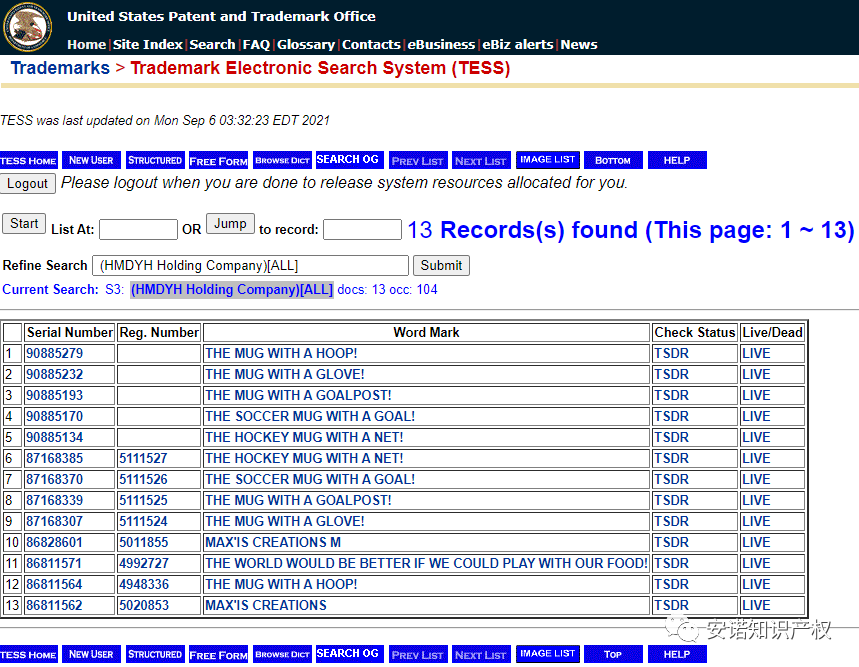Open THE SOCCER MUG WITH A GOAL! row 4
The height and width of the screenshot is (667, 859).
310,416
